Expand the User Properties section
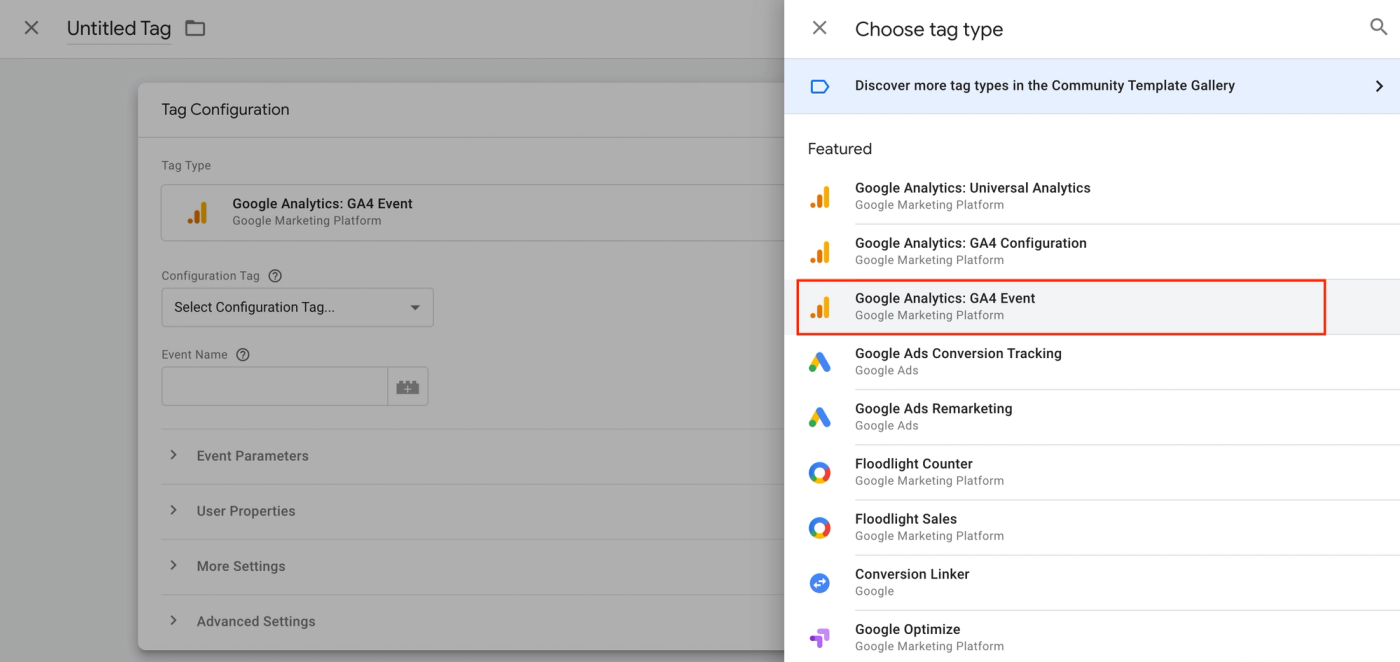Screen dimensions: 1400x662 point(245,511)
